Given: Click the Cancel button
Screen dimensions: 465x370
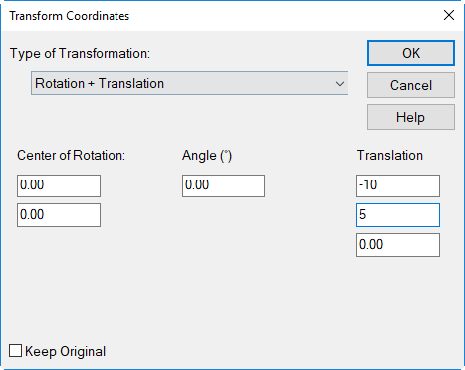Looking at the screenshot, I should [x=411, y=85].
